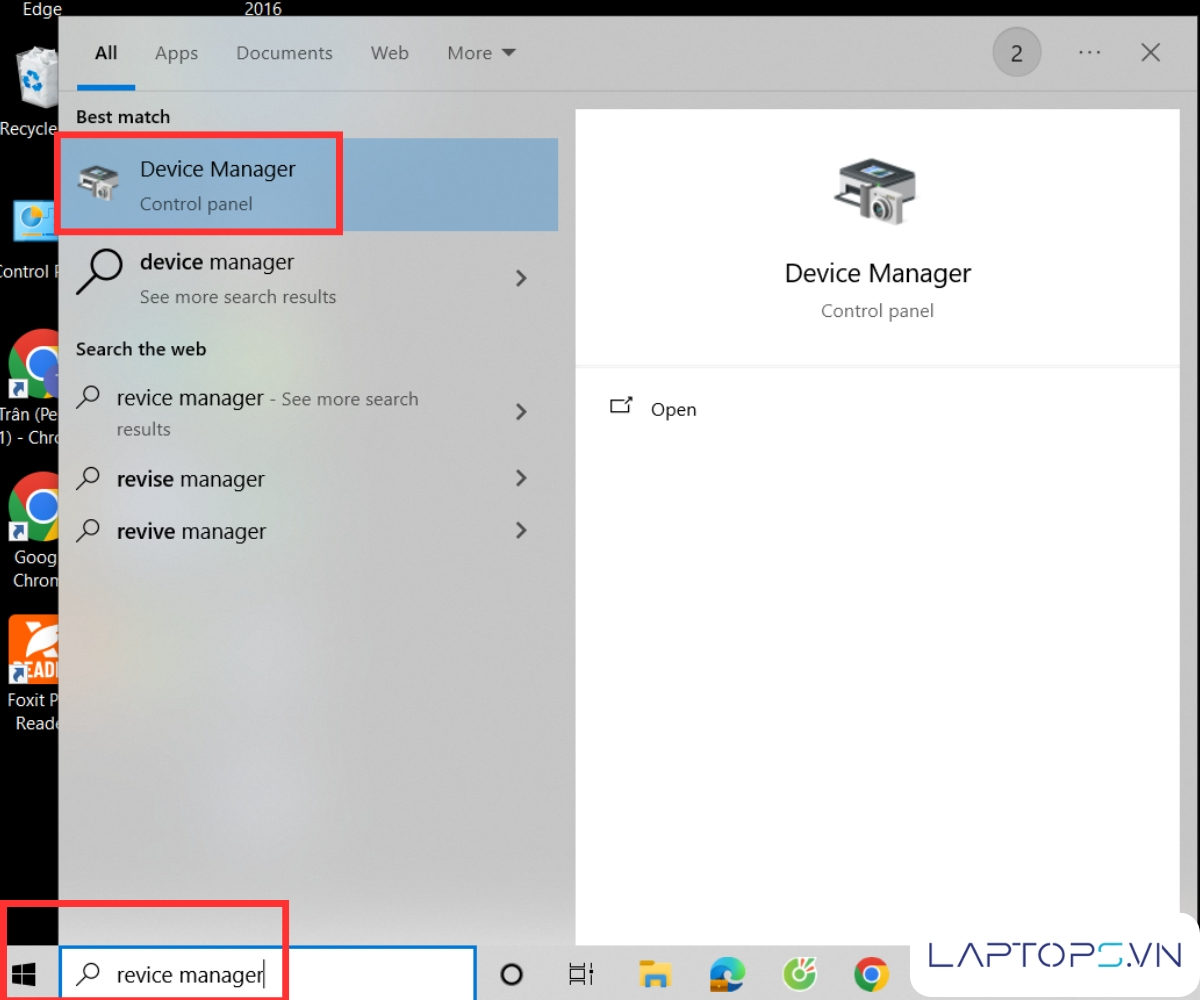Expand arrow for 'device manager' search results

[x=521, y=278]
